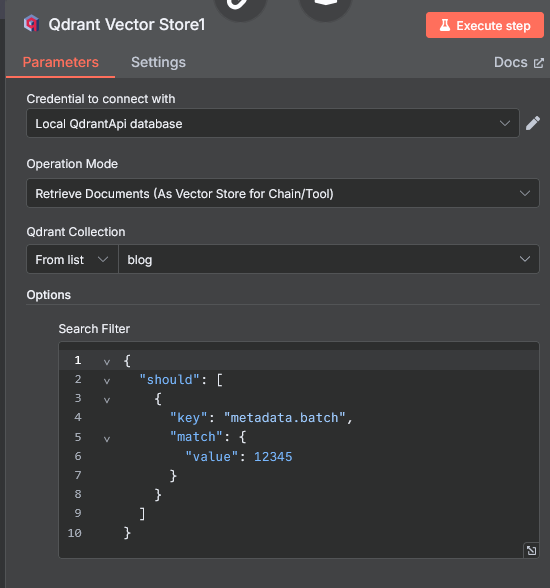Image resolution: width=550 pixels, height=588 pixels.
Task: Click the "match" key on line 5
Action: click(x=196, y=436)
